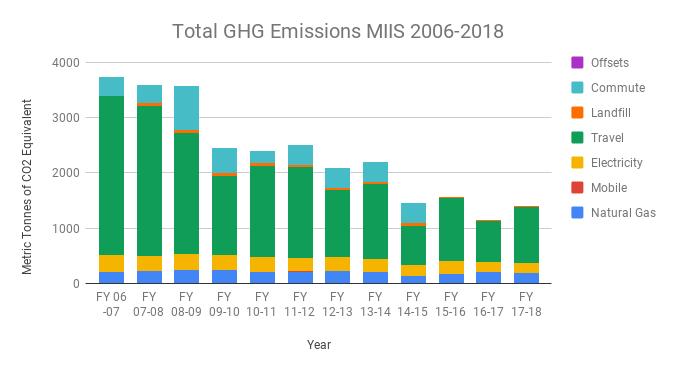675x371 pixels.
Task: Click the teal Commute segment of FY 11-12 bar
Action: pos(300,155)
